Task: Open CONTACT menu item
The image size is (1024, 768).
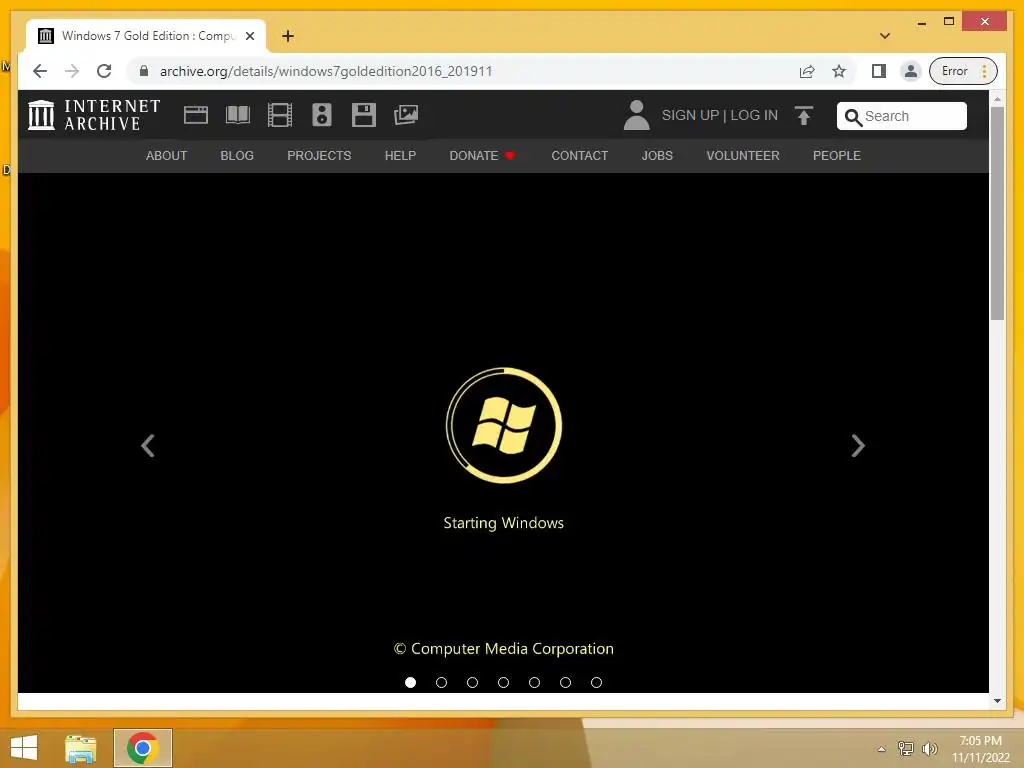Action: click(580, 156)
